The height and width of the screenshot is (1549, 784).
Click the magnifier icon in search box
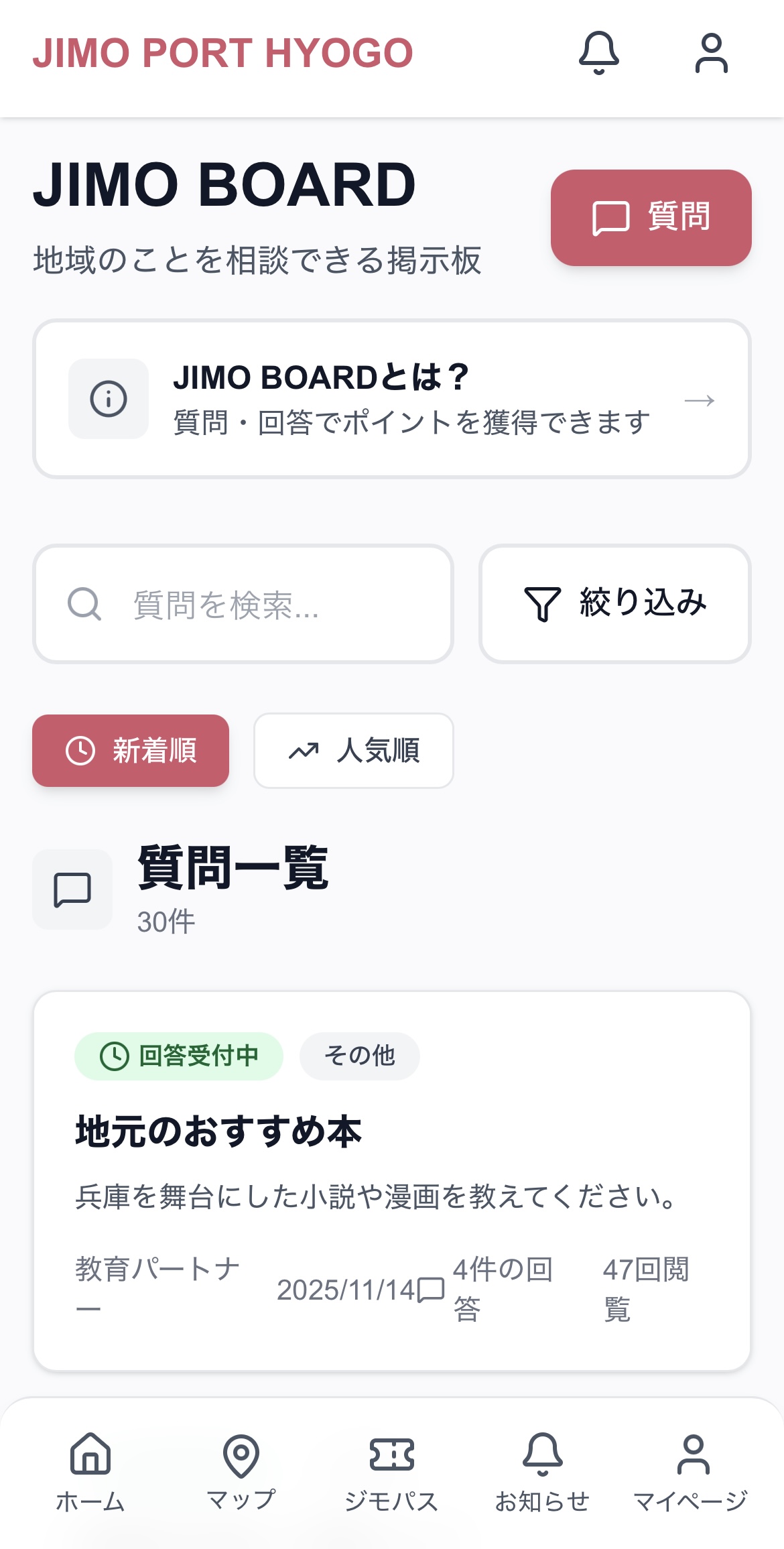tap(84, 604)
